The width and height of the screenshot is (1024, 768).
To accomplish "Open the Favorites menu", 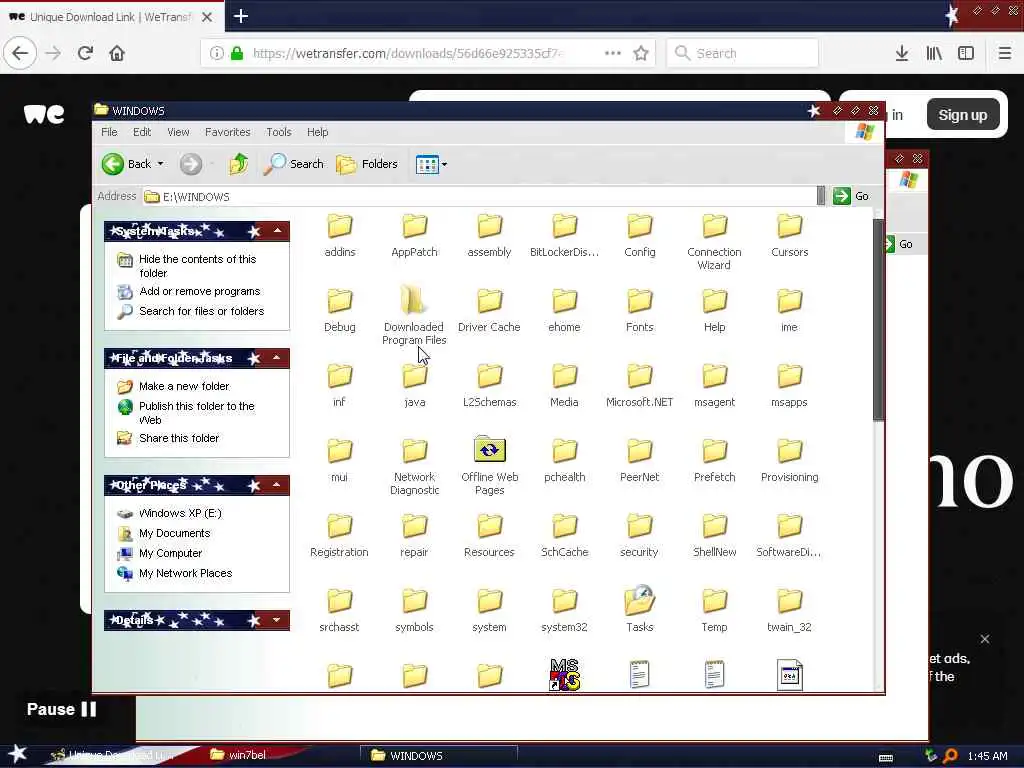I will click(227, 132).
